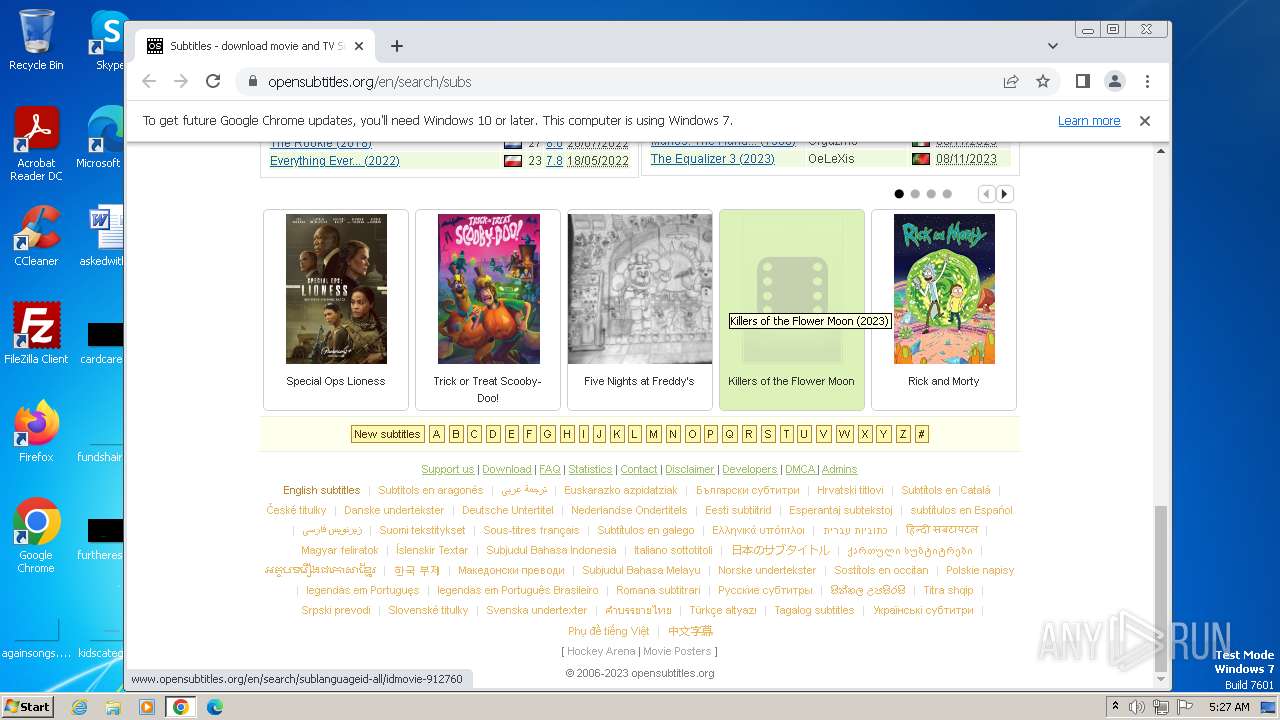Browse subtitles starting with letter M
The height and width of the screenshot is (720, 1280).
coord(653,434)
